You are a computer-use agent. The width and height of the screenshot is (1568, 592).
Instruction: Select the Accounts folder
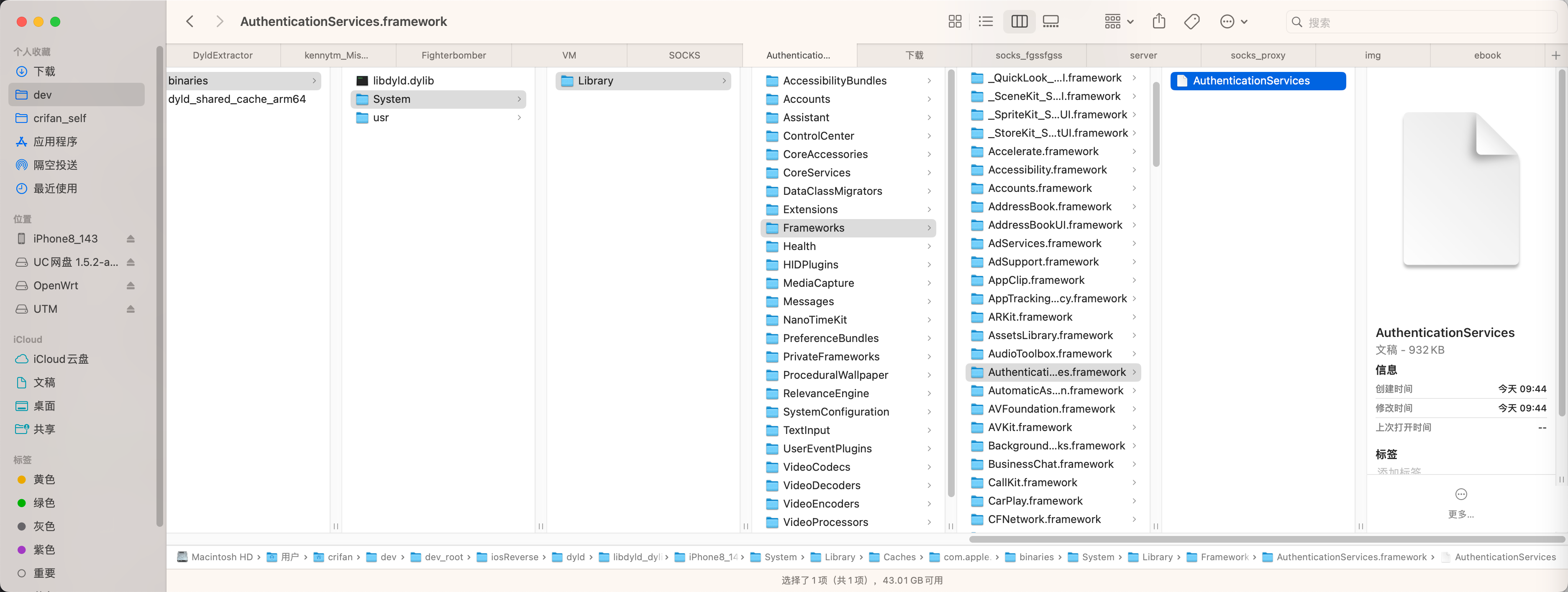coord(848,99)
